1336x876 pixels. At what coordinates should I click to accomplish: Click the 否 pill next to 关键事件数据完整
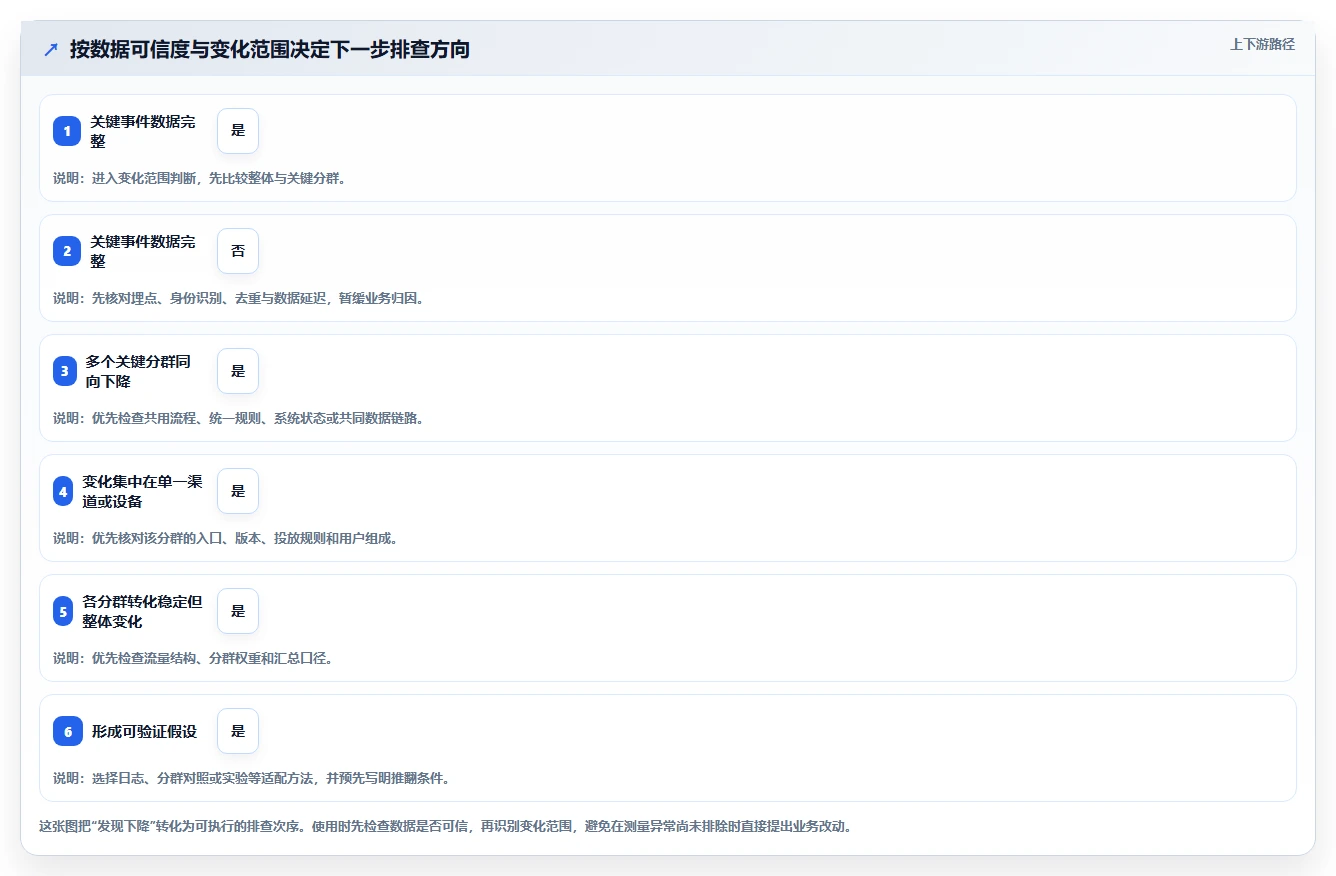pos(238,251)
